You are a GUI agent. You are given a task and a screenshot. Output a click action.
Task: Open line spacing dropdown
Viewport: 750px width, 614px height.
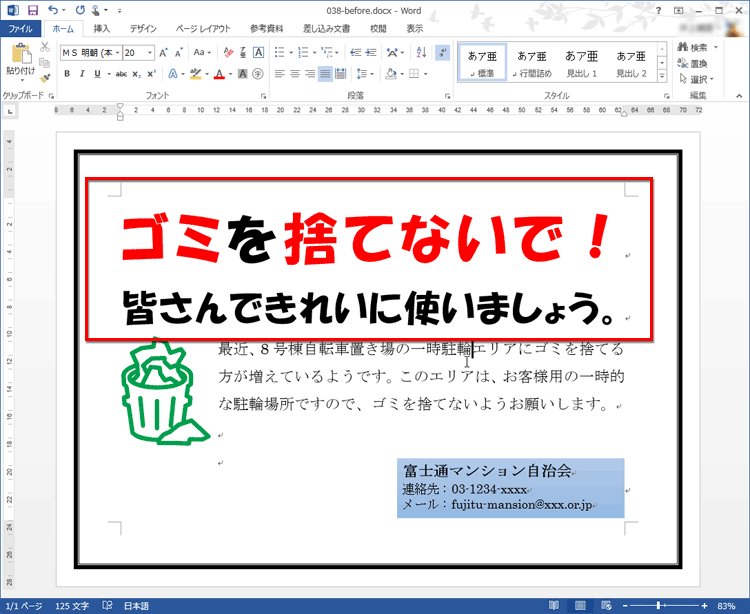[365, 74]
